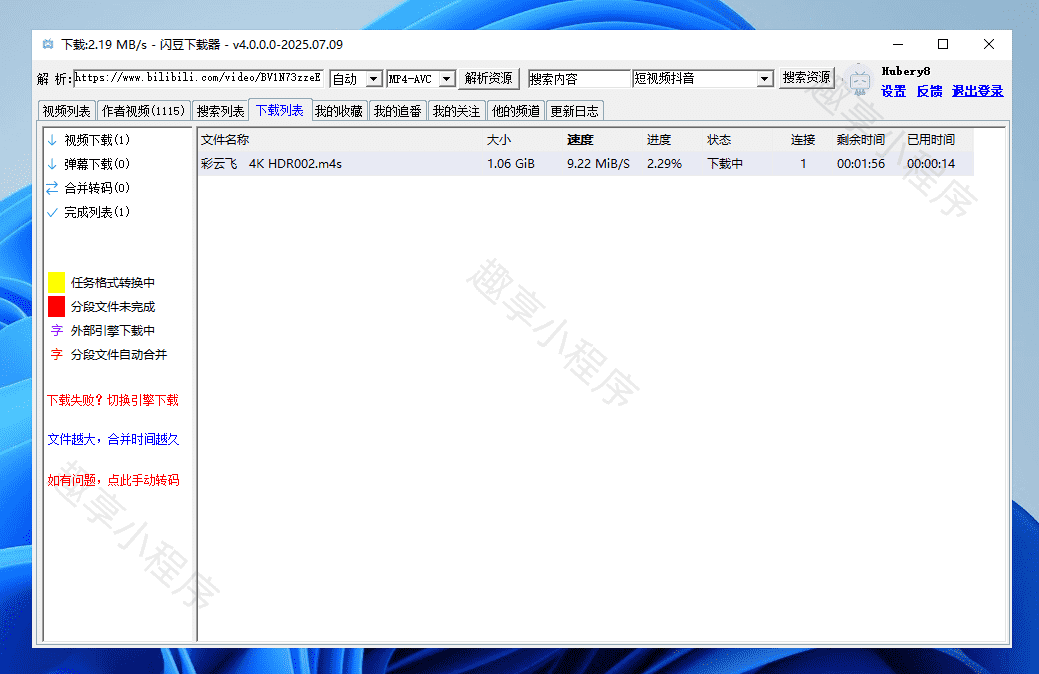Click the swap arrows icon beside 合并转码(0)

(52, 188)
